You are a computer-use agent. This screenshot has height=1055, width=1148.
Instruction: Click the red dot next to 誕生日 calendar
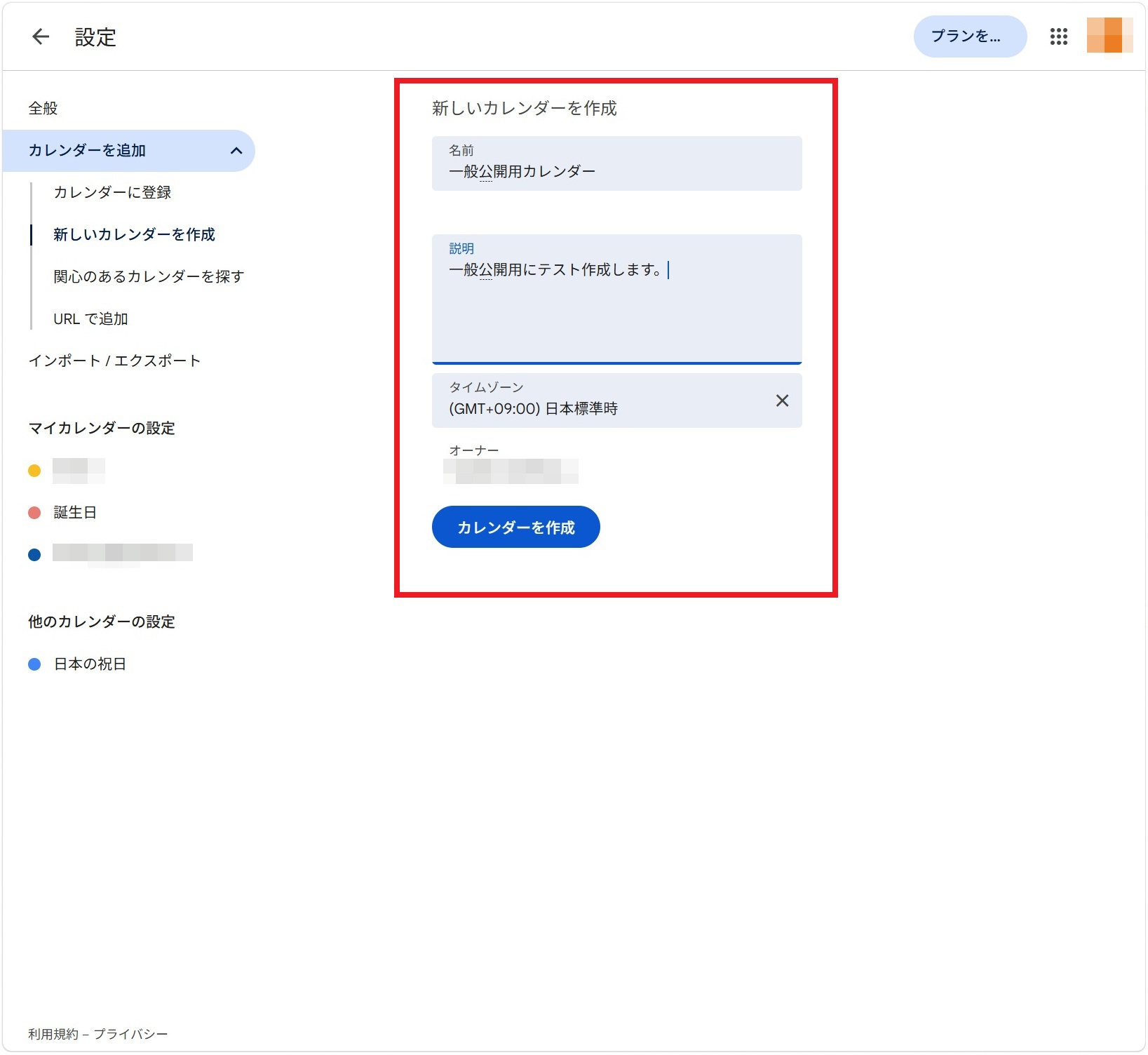33,512
